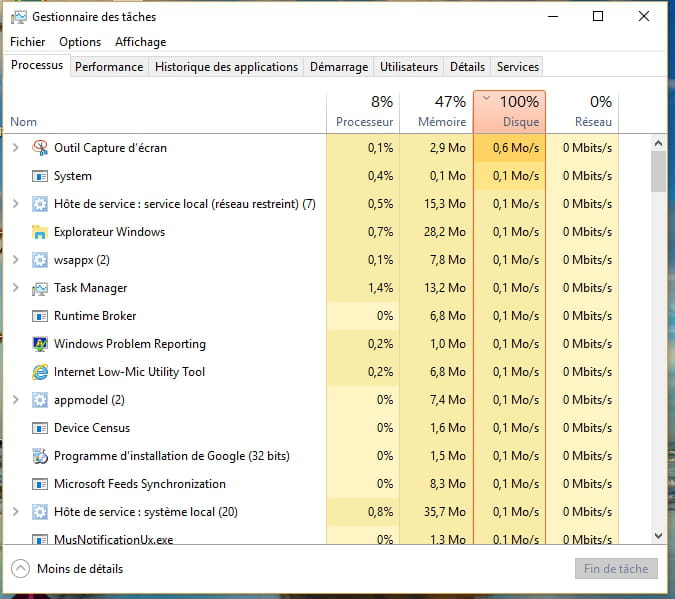Switch to the Détails tab
Viewport: 675px width, 599px height.
click(x=467, y=67)
